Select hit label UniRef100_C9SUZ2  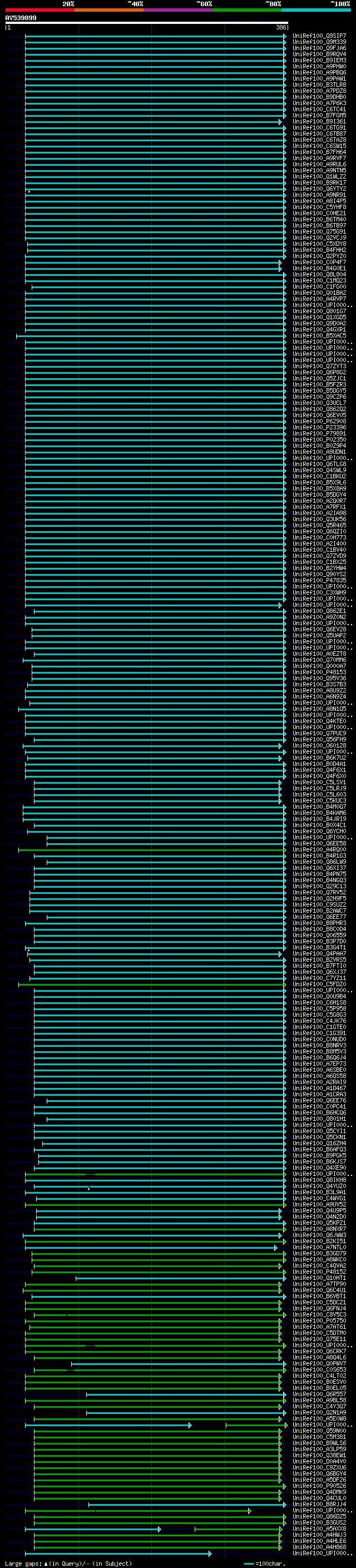coord(319,905)
